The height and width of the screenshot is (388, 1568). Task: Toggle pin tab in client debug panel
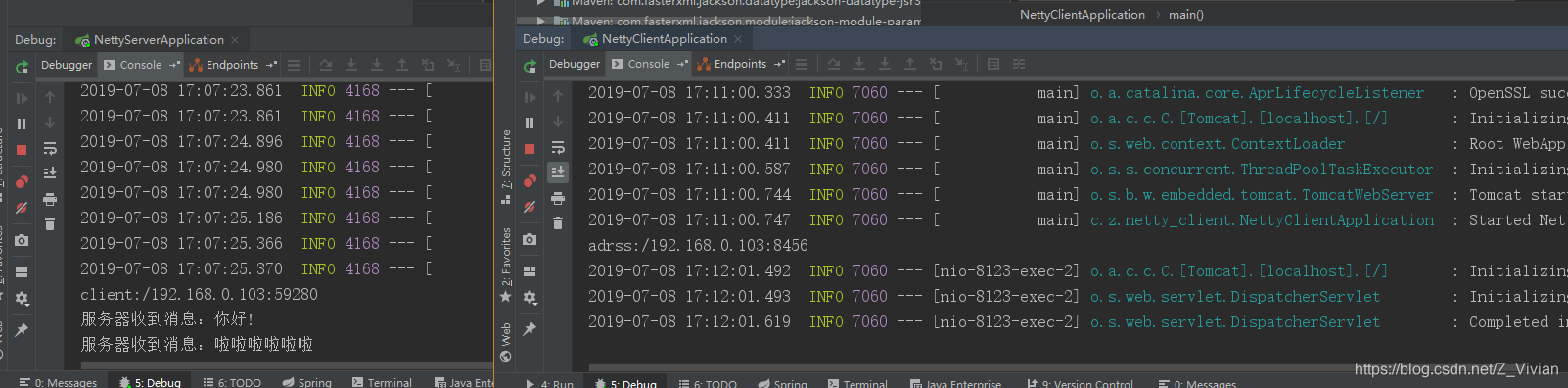pos(530,329)
